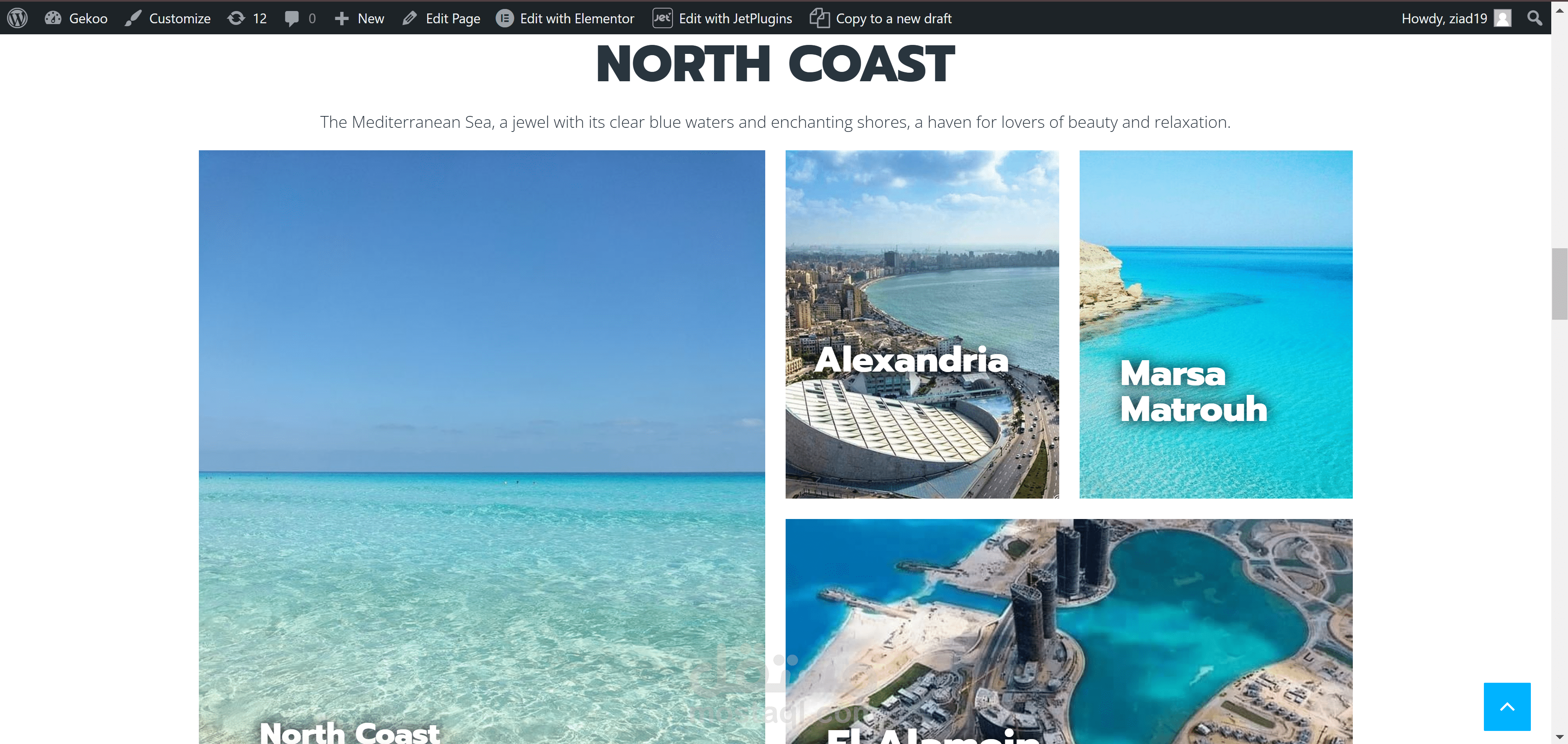Viewport: 1568px width, 744px height.
Task: Click the blue back-to-top arrow button
Action: 1507,706
